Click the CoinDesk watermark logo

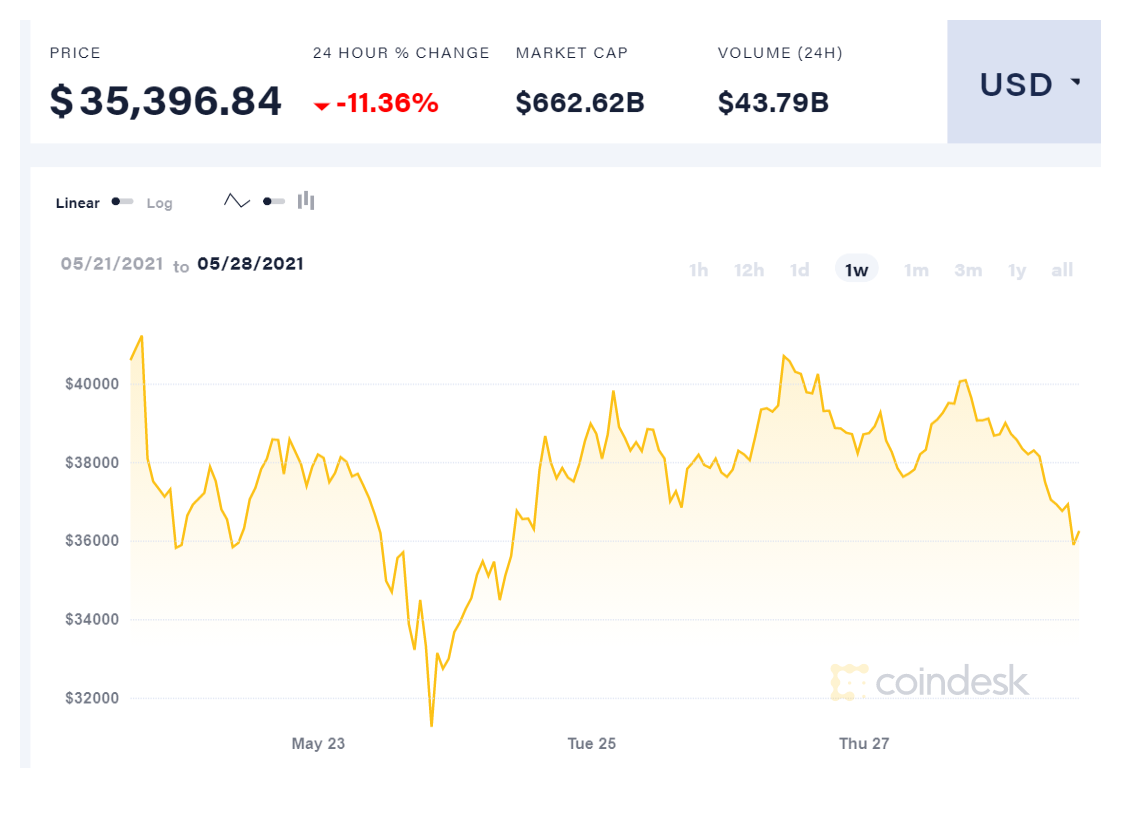tap(929, 681)
